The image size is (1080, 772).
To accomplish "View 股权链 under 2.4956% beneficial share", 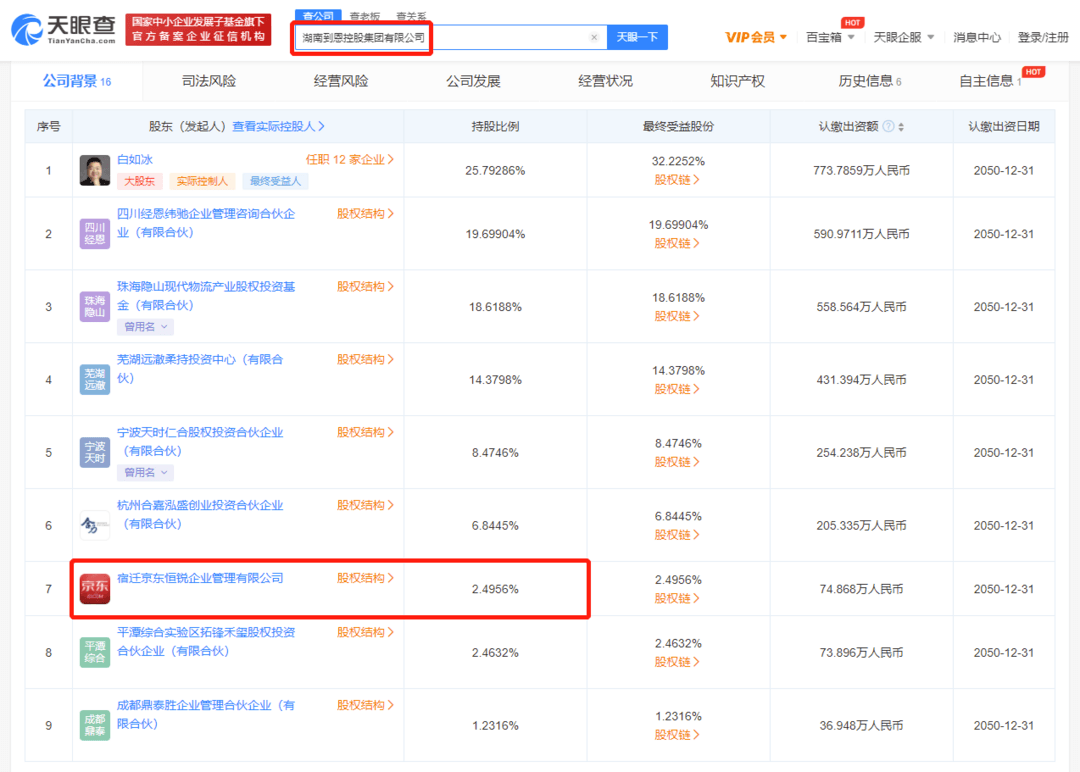I will click(677, 598).
